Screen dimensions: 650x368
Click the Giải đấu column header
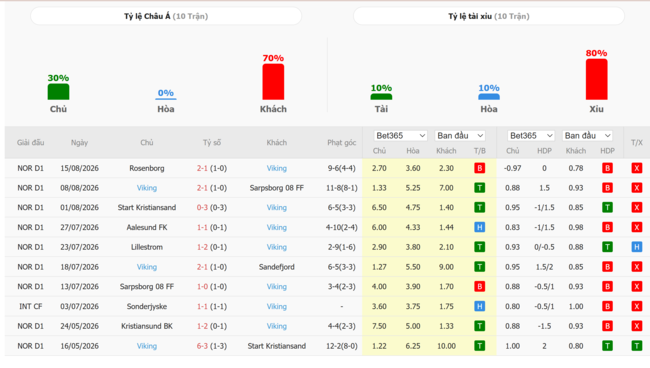click(x=30, y=143)
